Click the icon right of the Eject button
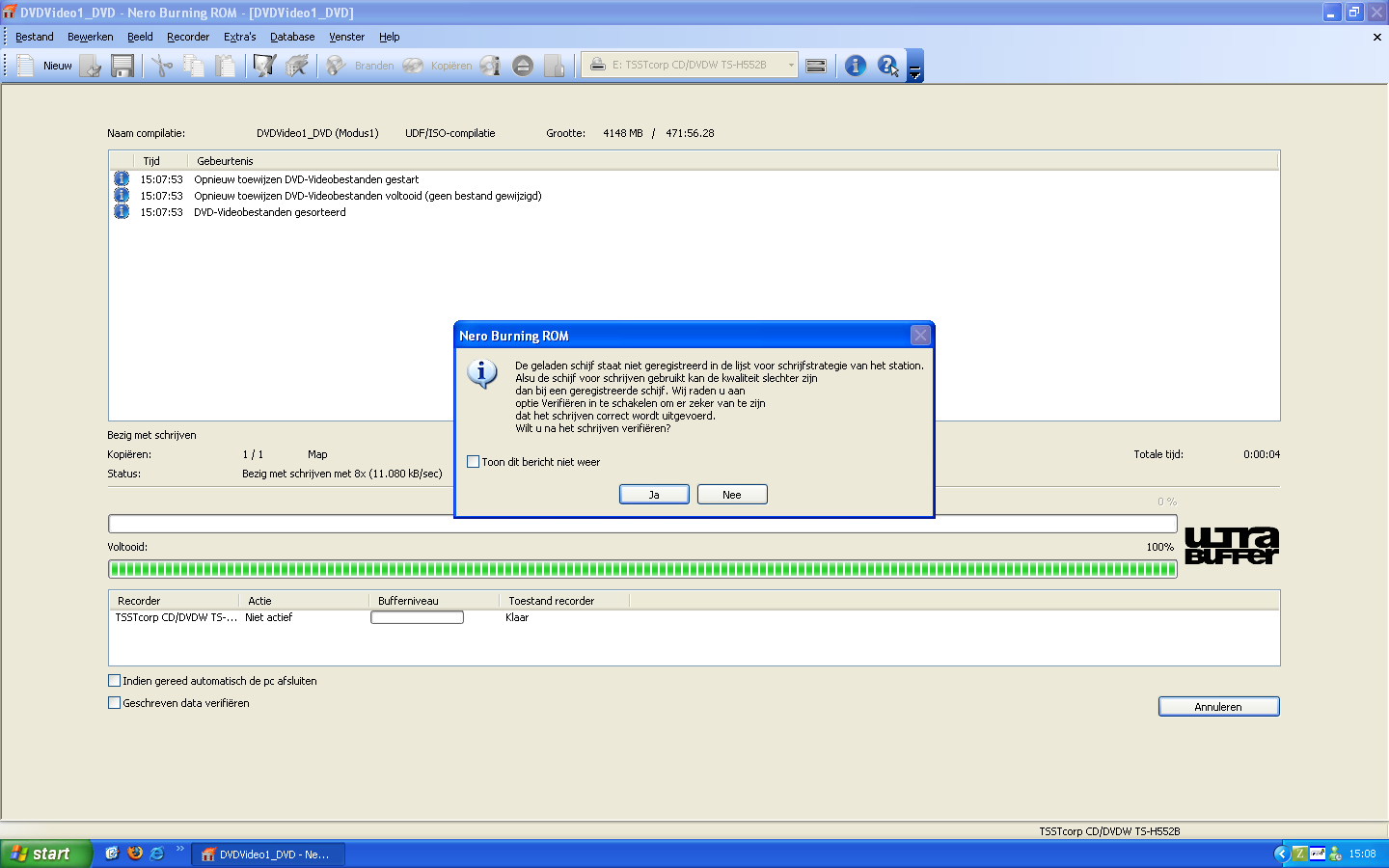 pyautogui.click(x=555, y=66)
